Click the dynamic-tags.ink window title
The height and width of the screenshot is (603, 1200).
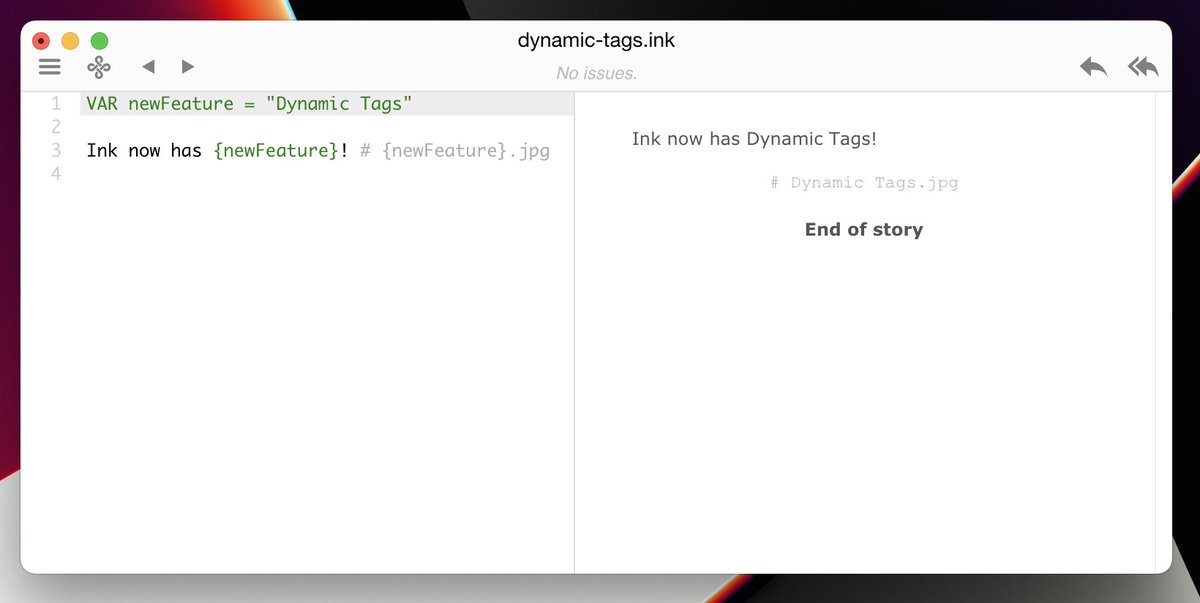point(596,41)
